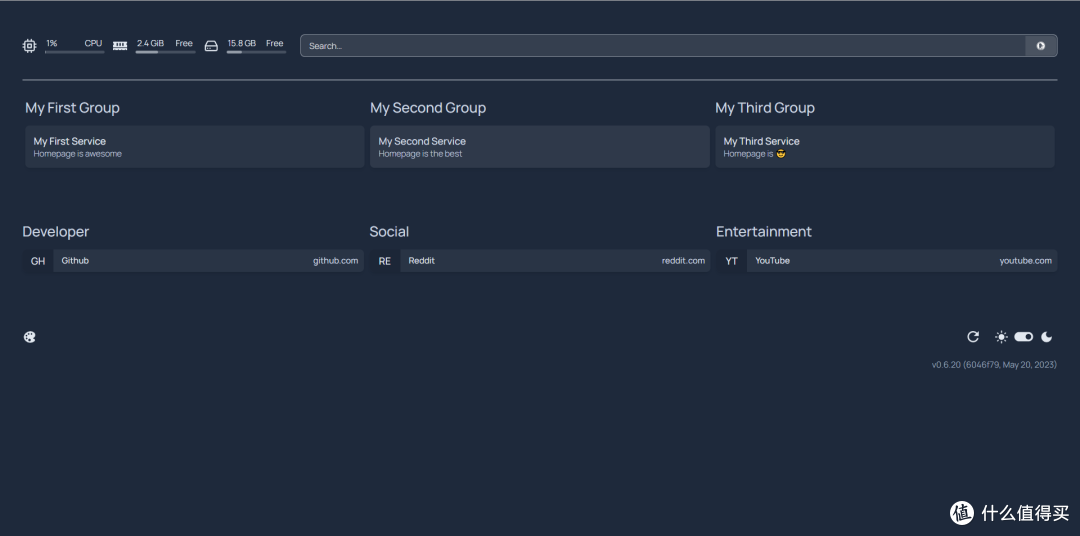This screenshot has width=1080, height=536.
Task: Open the My Third Service card
Action: [x=884, y=147]
